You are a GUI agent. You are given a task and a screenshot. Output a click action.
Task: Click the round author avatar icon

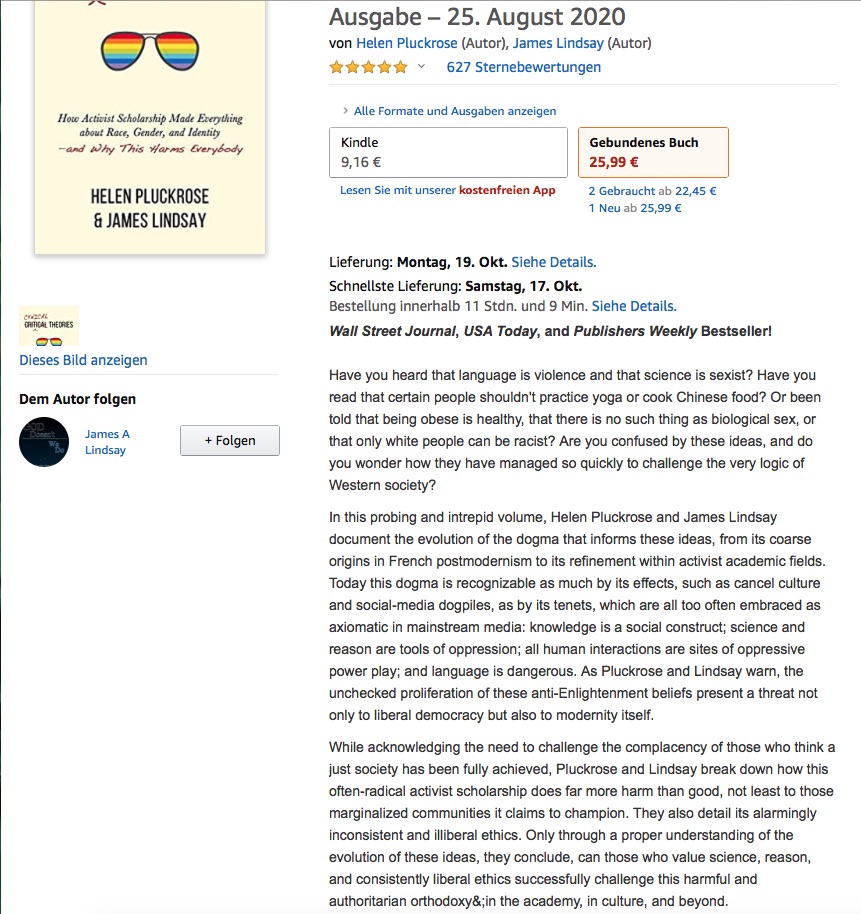coord(44,442)
